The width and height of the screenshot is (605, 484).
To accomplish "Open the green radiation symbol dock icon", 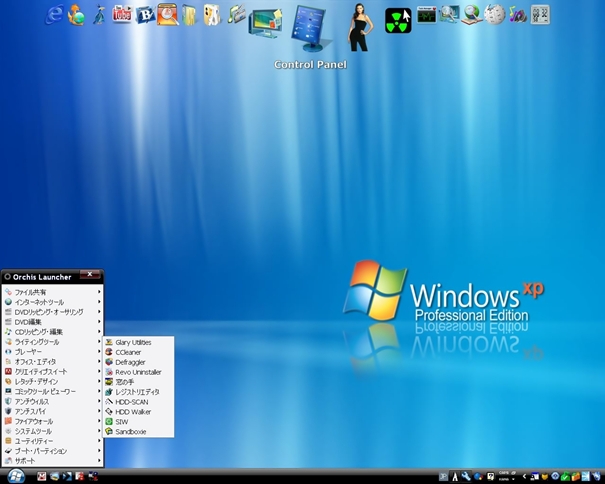I will 398,20.
